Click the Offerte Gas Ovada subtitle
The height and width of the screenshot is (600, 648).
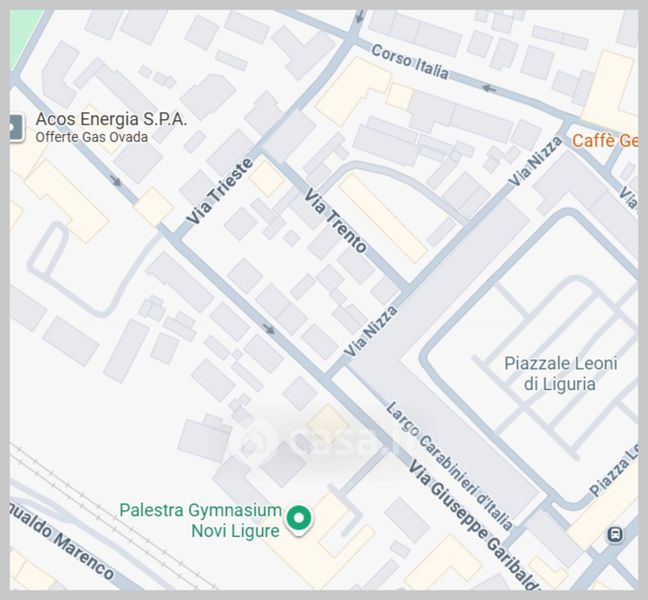91,137
